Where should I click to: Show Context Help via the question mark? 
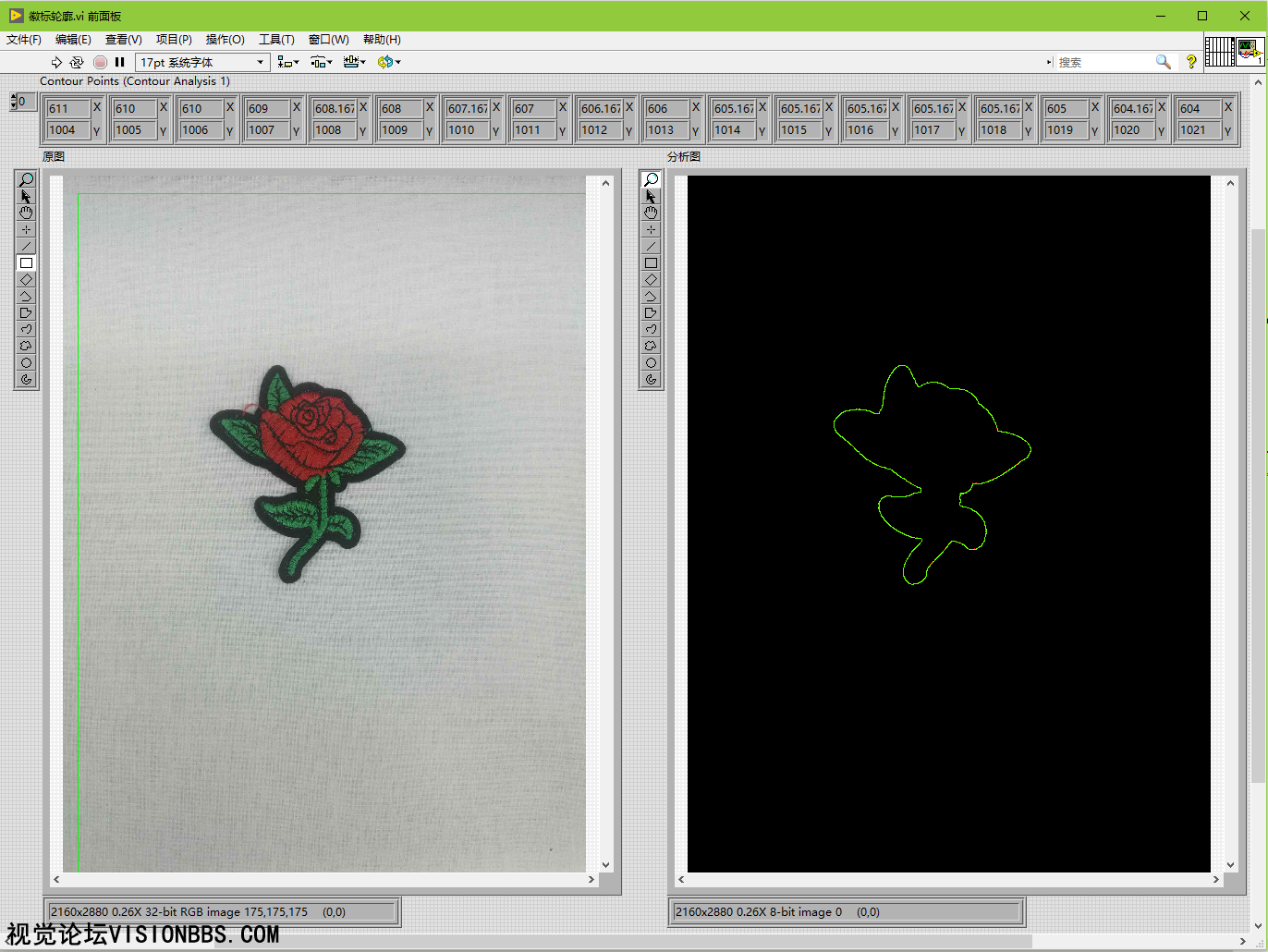(1191, 62)
